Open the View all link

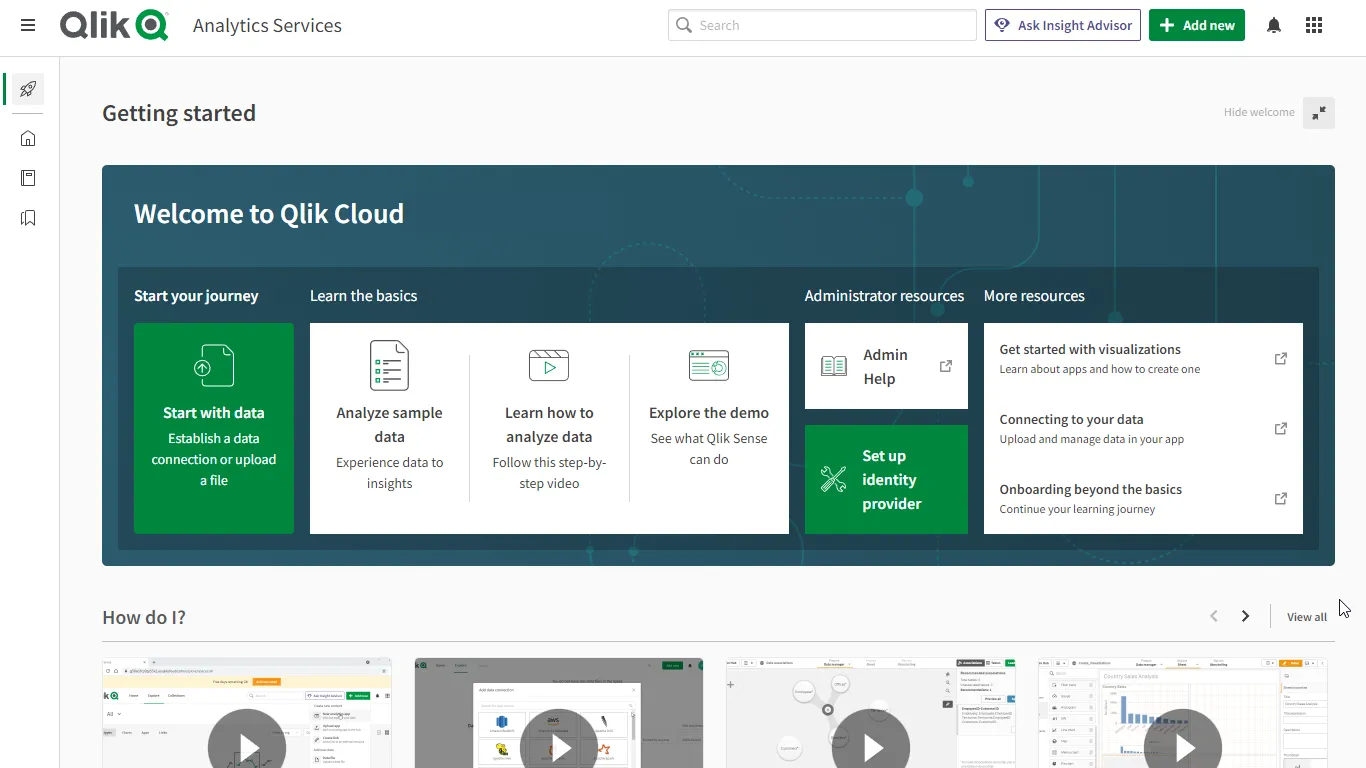click(x=1306, y=616)
